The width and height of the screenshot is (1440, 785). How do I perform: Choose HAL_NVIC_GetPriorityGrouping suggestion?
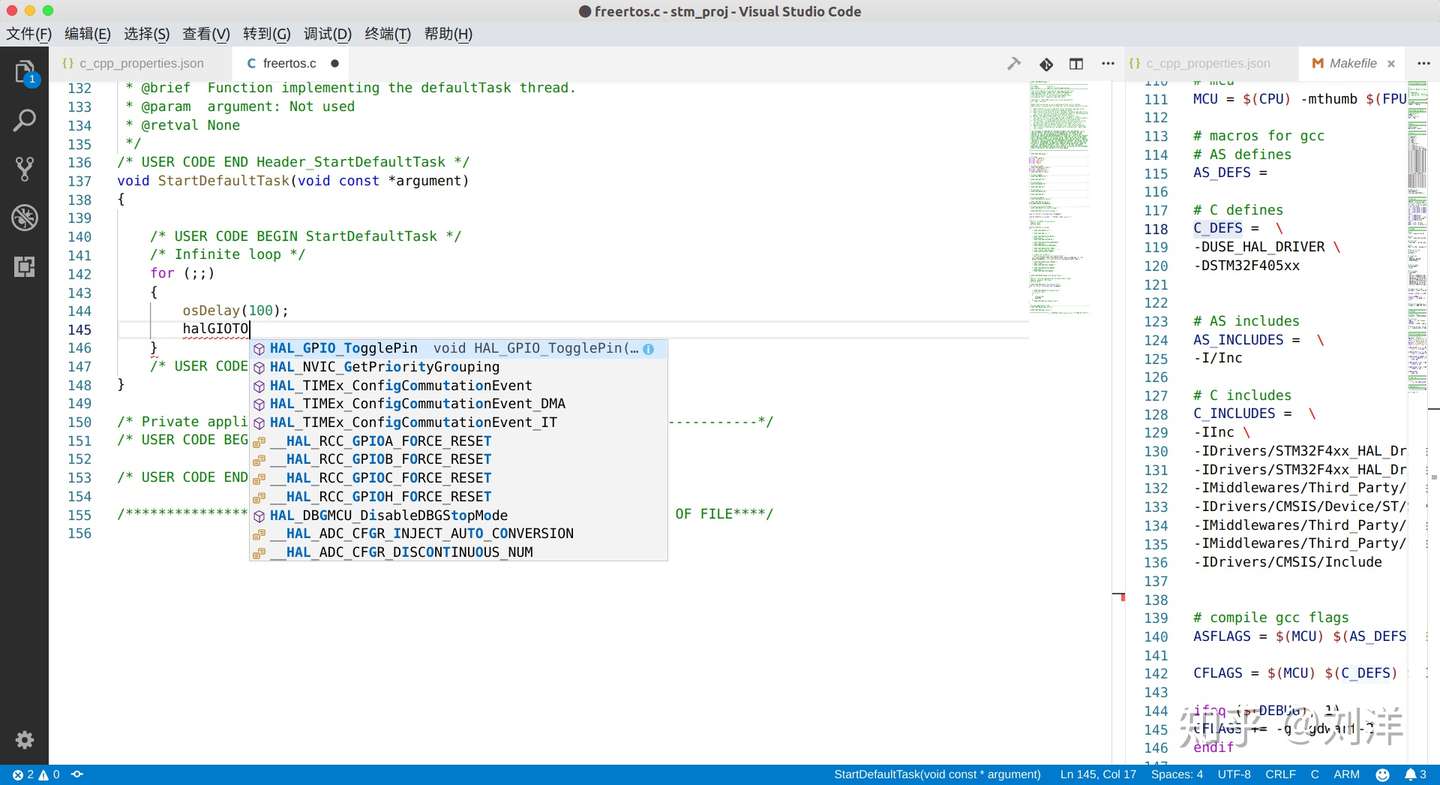pyautogui.click(x=458, y=367)
